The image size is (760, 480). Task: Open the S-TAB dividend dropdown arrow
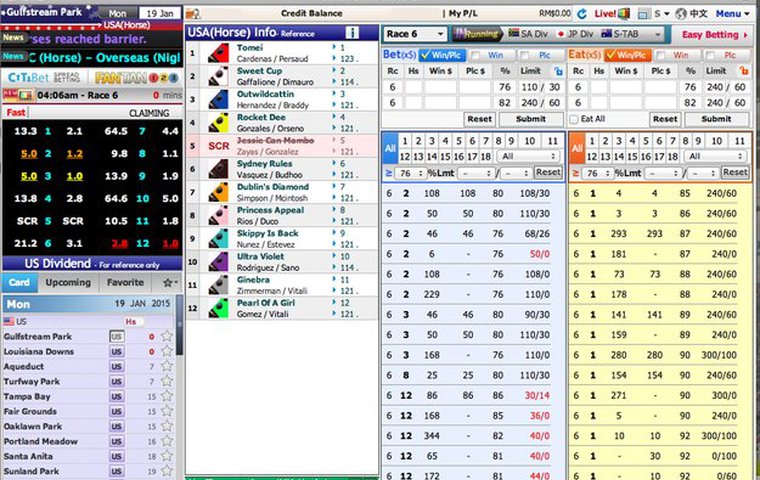(x=657, y=34)
